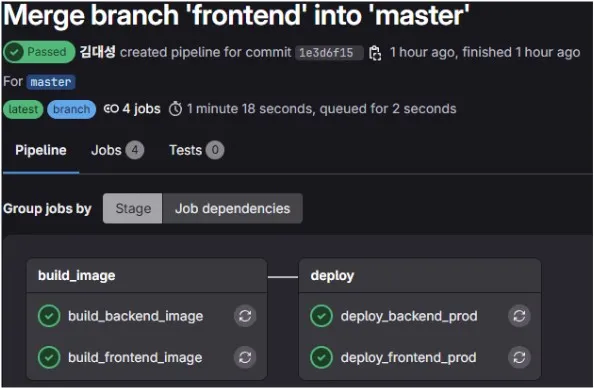This screenshot has height=388, width=594.
Task: Retry the deploy_frontend_prod job
Action: pos(519,357)
